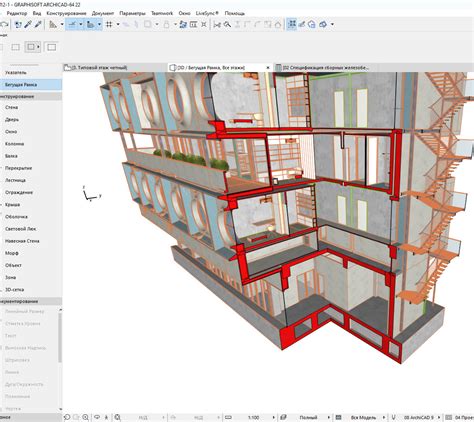Open the Окно menu
The width and height of the screenshot is (474, 422).
(184, 13)
